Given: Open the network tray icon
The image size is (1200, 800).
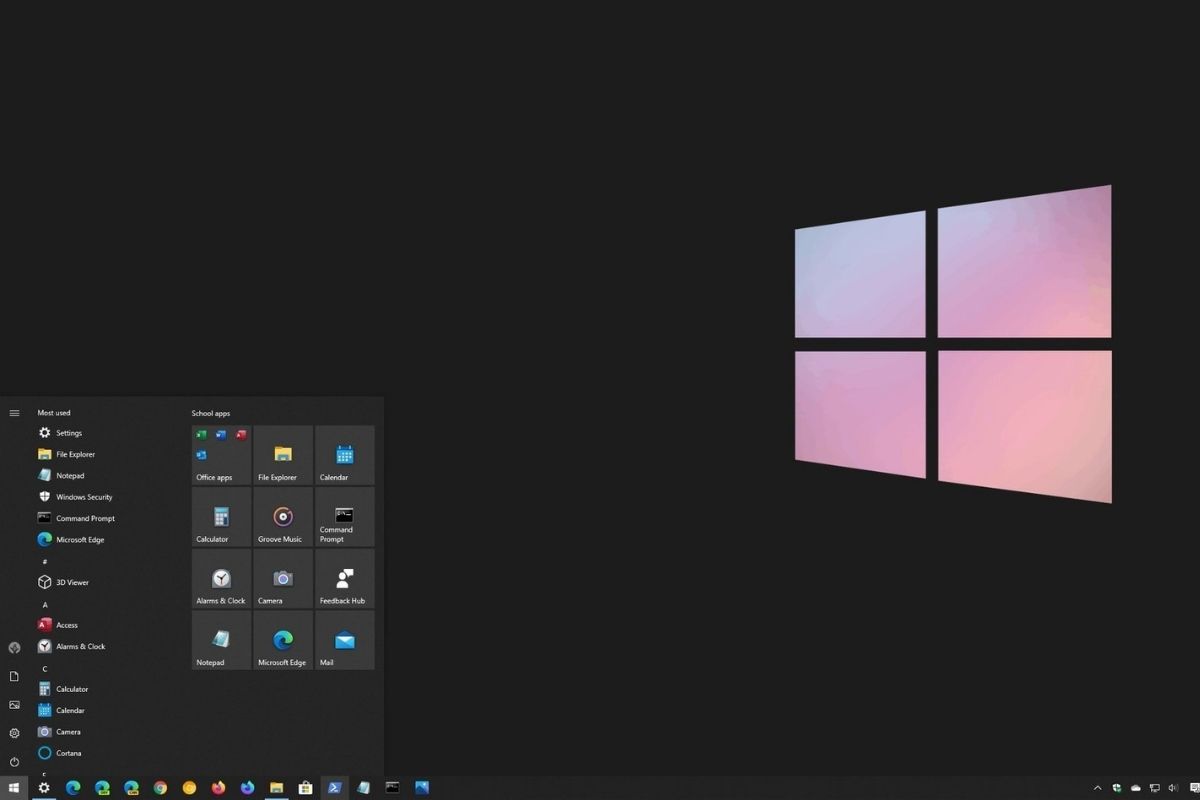Looking at the screenshot, I should 1154,788.
